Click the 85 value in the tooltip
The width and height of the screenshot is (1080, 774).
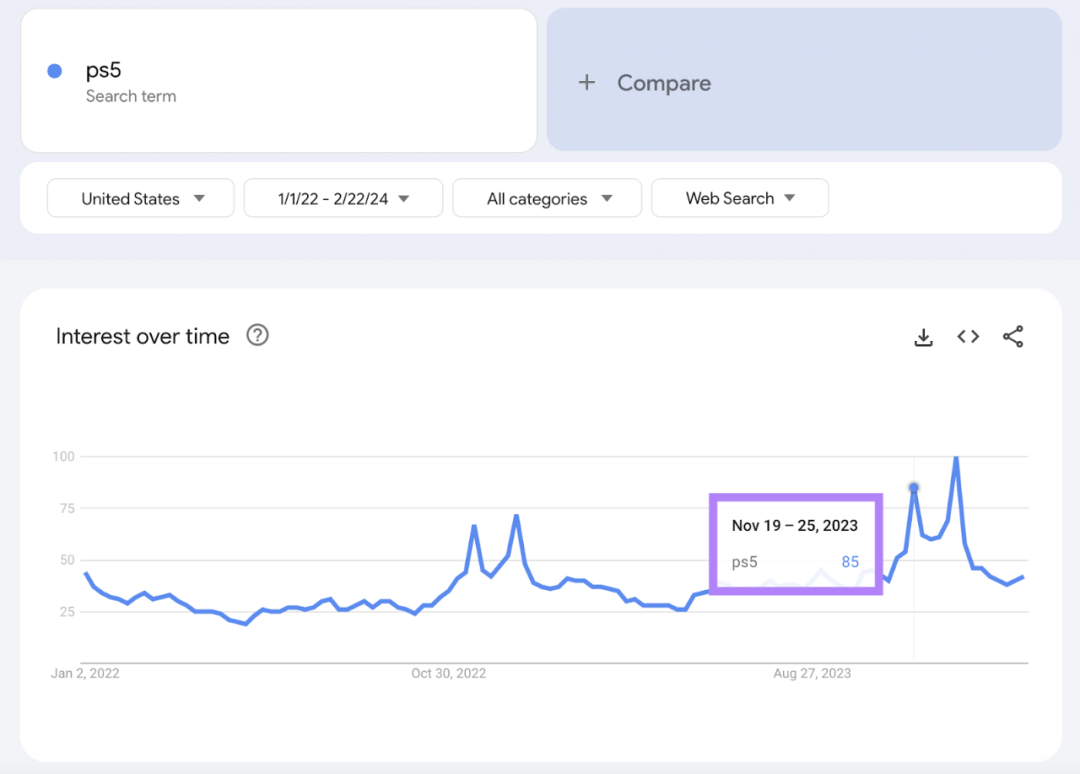[x=850, y=562]
